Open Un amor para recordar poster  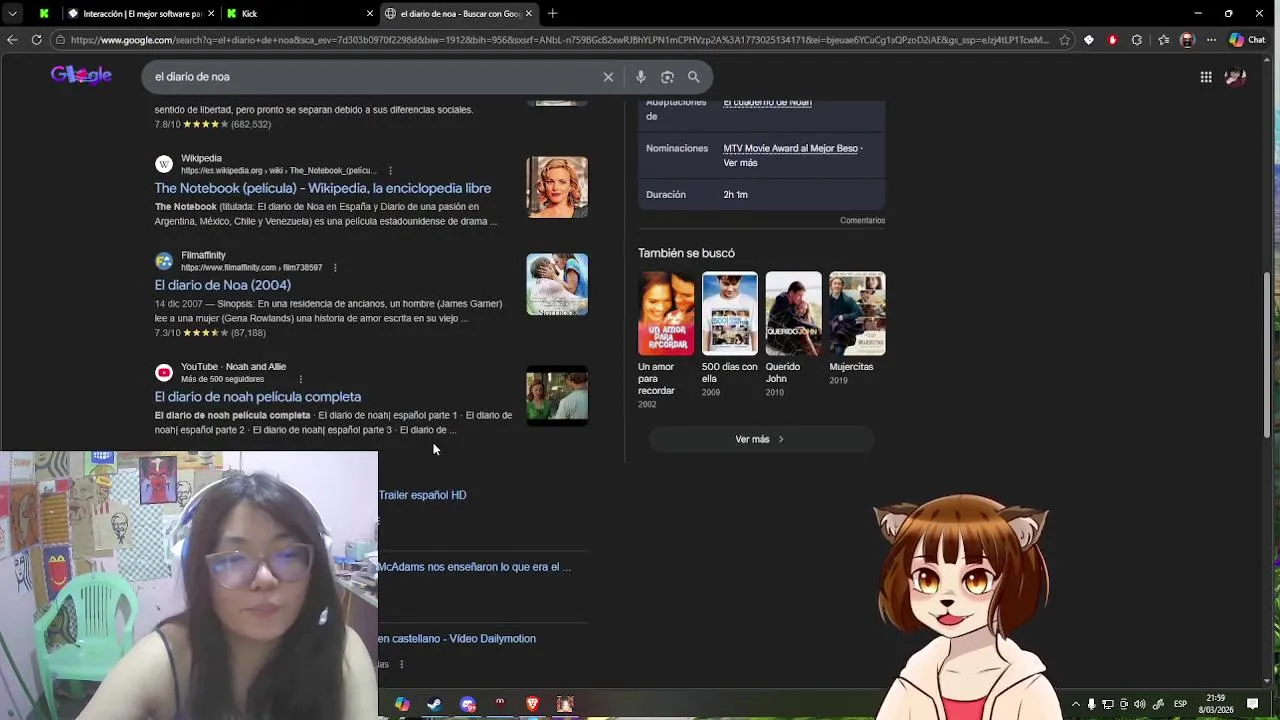click(x=666, y=313)
